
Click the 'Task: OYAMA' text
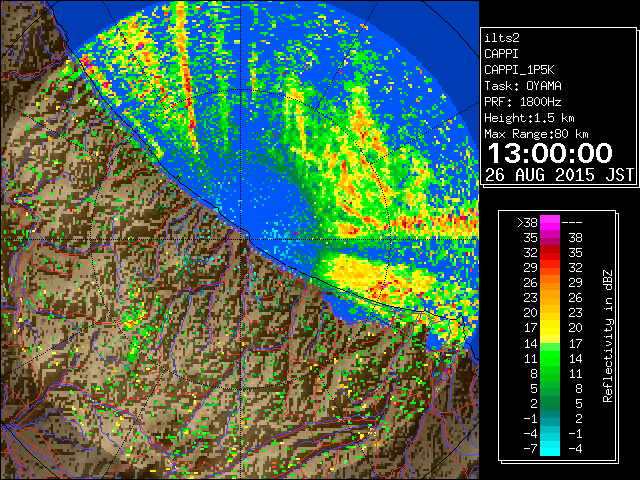point(522,86)
